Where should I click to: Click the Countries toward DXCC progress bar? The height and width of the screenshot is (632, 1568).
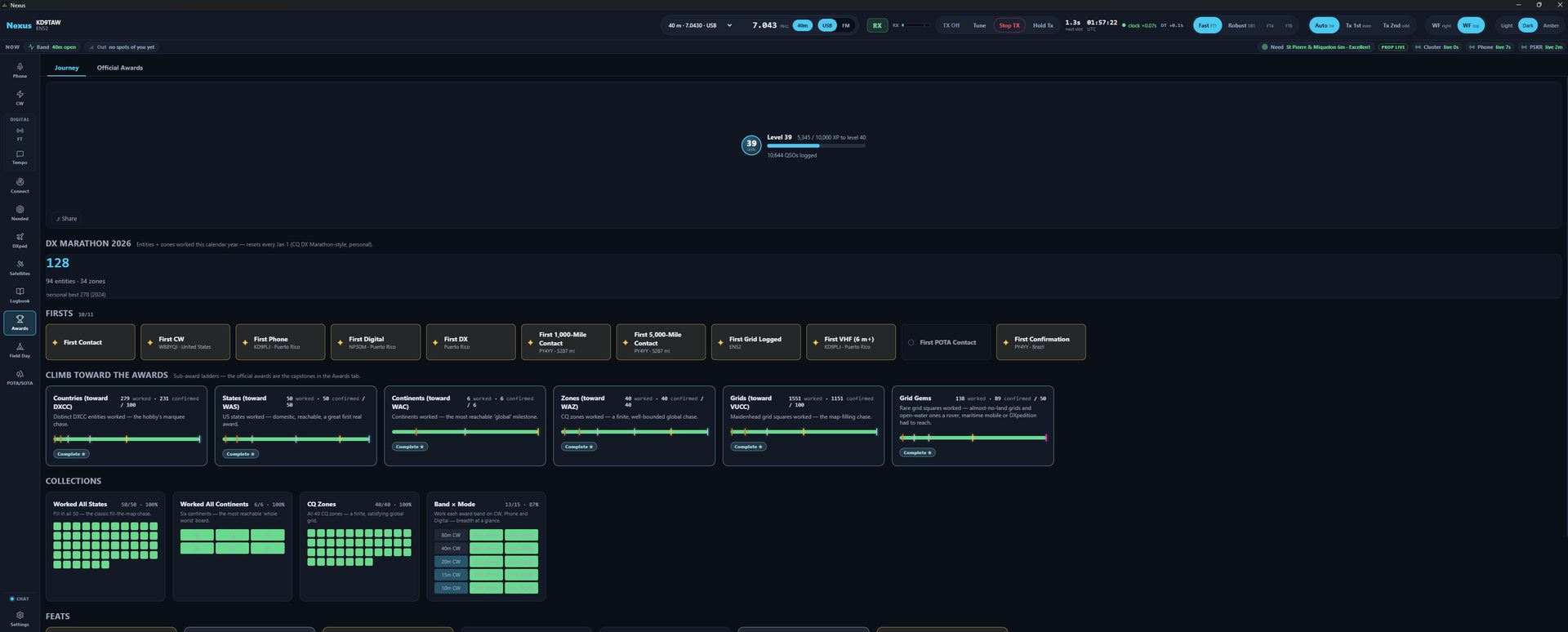[x=127, y=439]
